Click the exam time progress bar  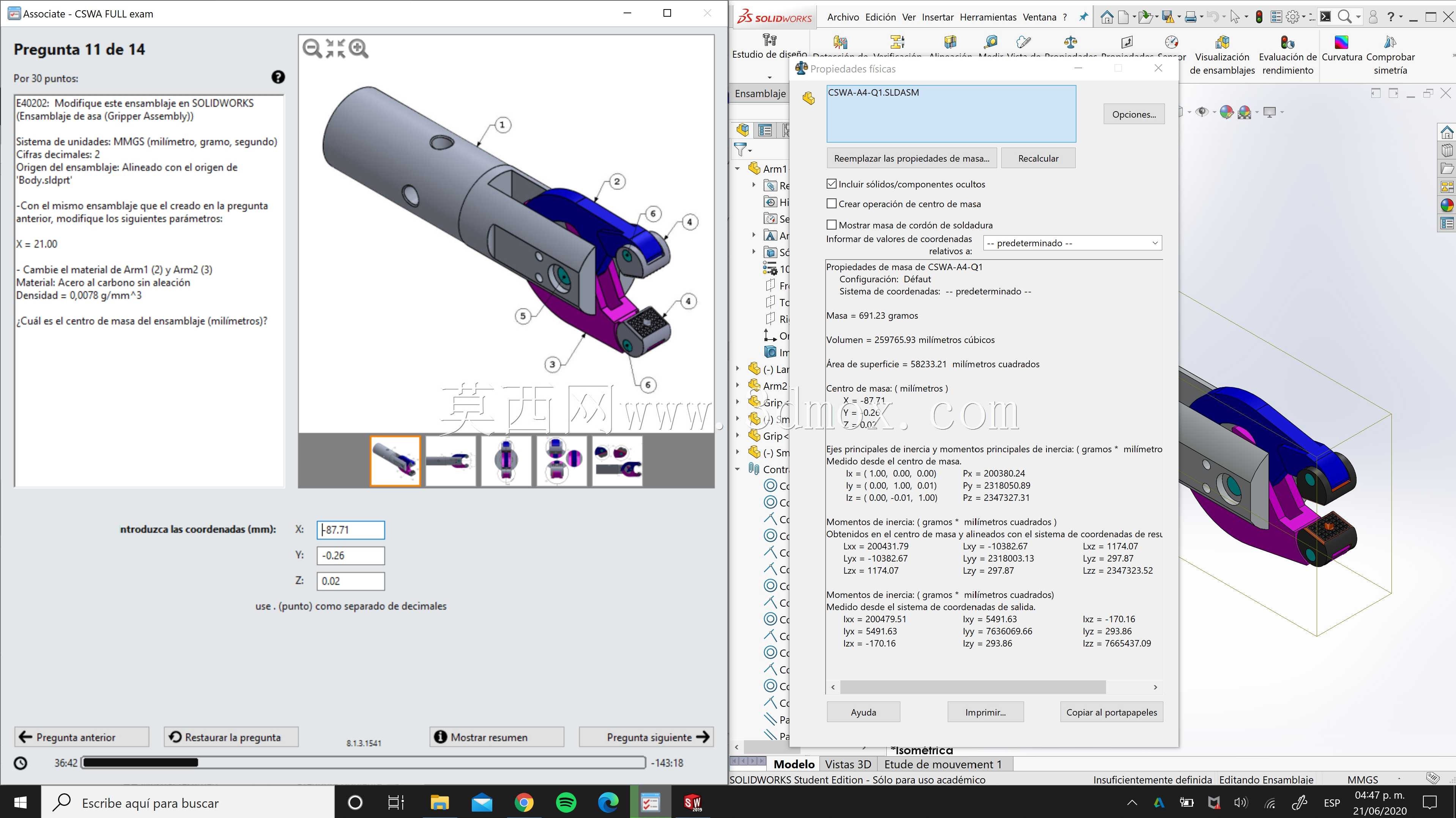364,763
